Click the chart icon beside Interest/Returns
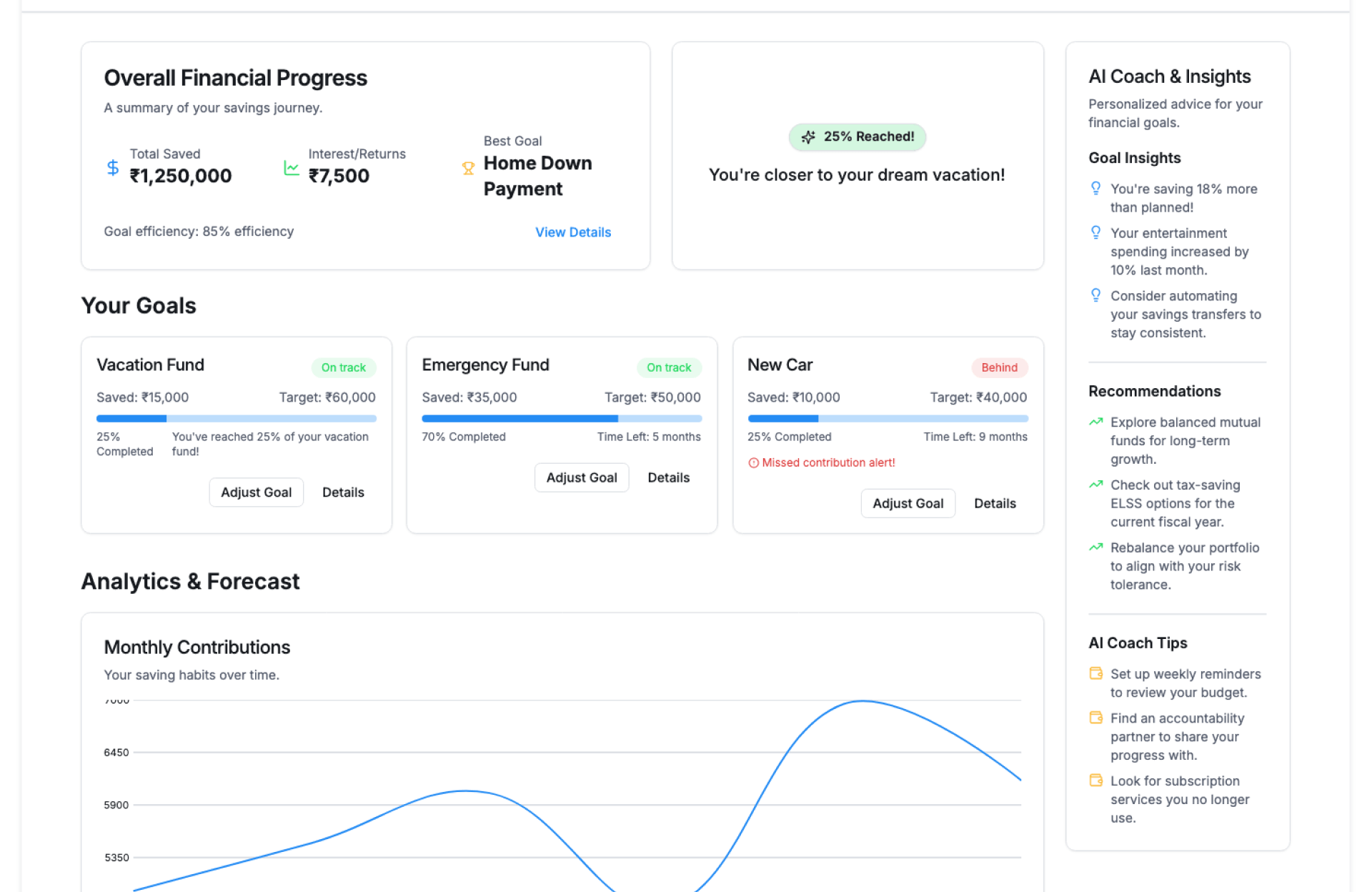The width and height of the screenshot is (1372, 892). (x=291, y=167)
